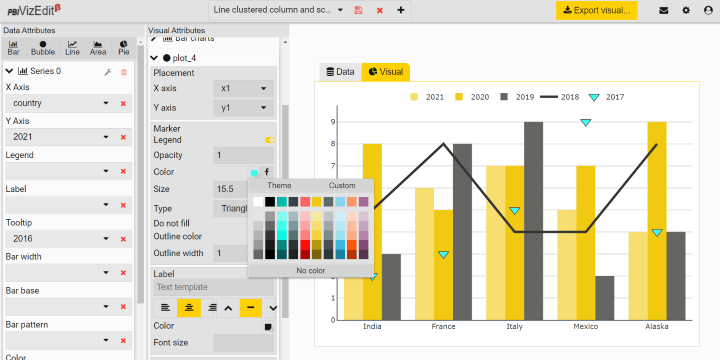Align label text left
Viewport: 728px width, 360px height.
(x=165, y=308)
